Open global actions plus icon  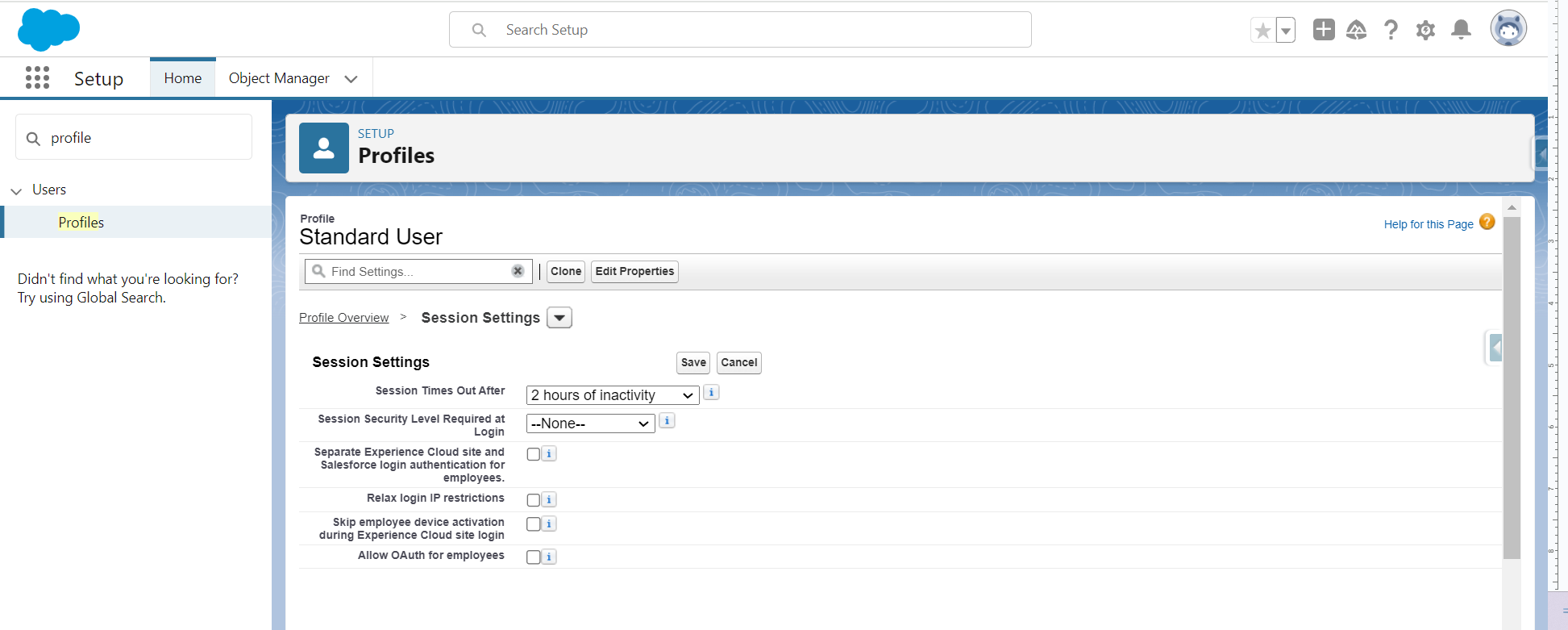(1323, 30)
